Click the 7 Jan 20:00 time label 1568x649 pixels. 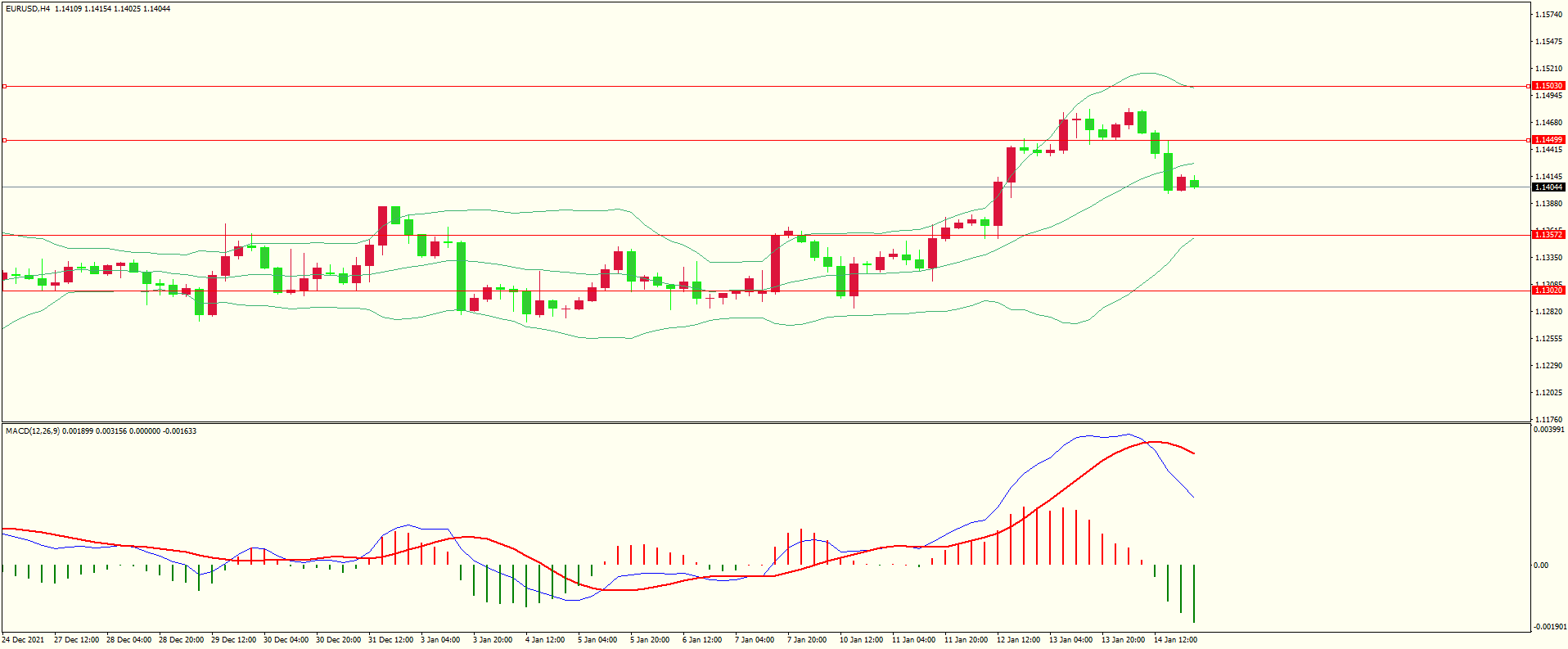tap(807, 640)
